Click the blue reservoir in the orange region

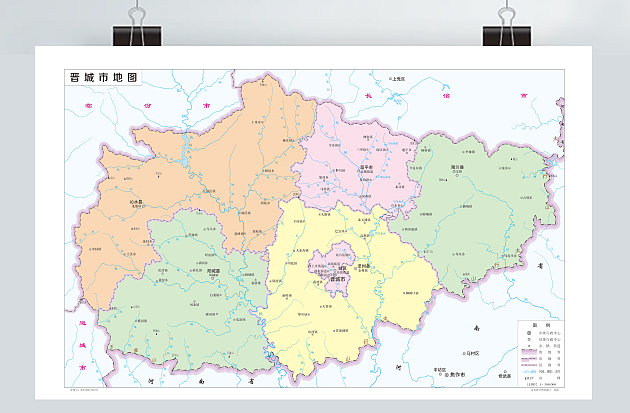[x=186, y=160]
